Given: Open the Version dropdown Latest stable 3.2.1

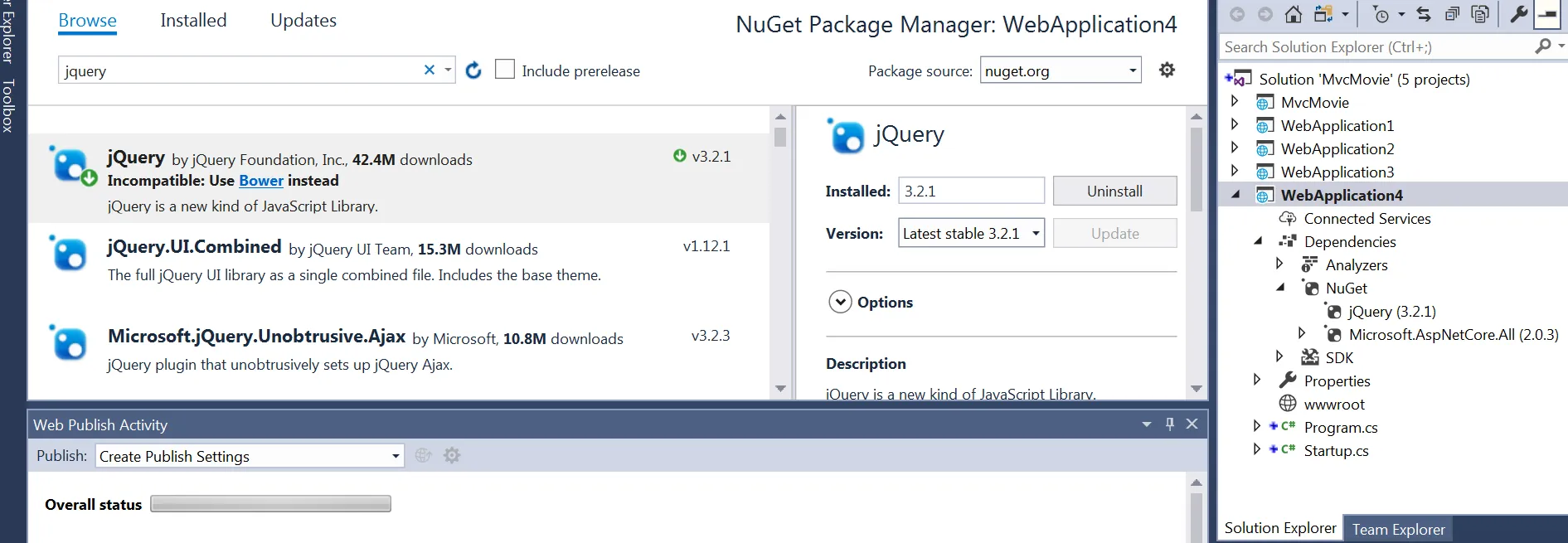Looking at the screenshot, I should (971, 234).
